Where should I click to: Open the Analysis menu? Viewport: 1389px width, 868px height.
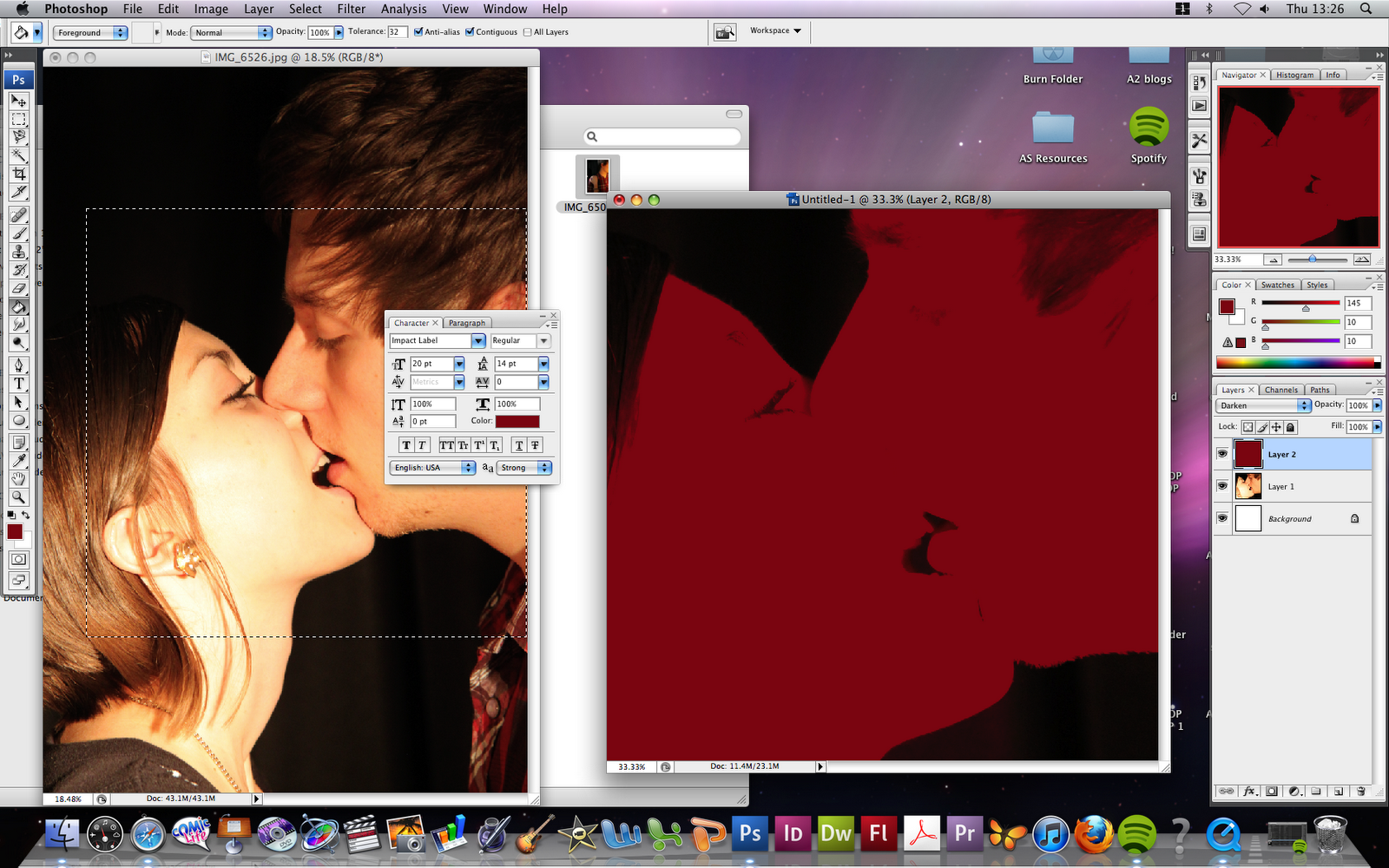[x=404, y=9]
